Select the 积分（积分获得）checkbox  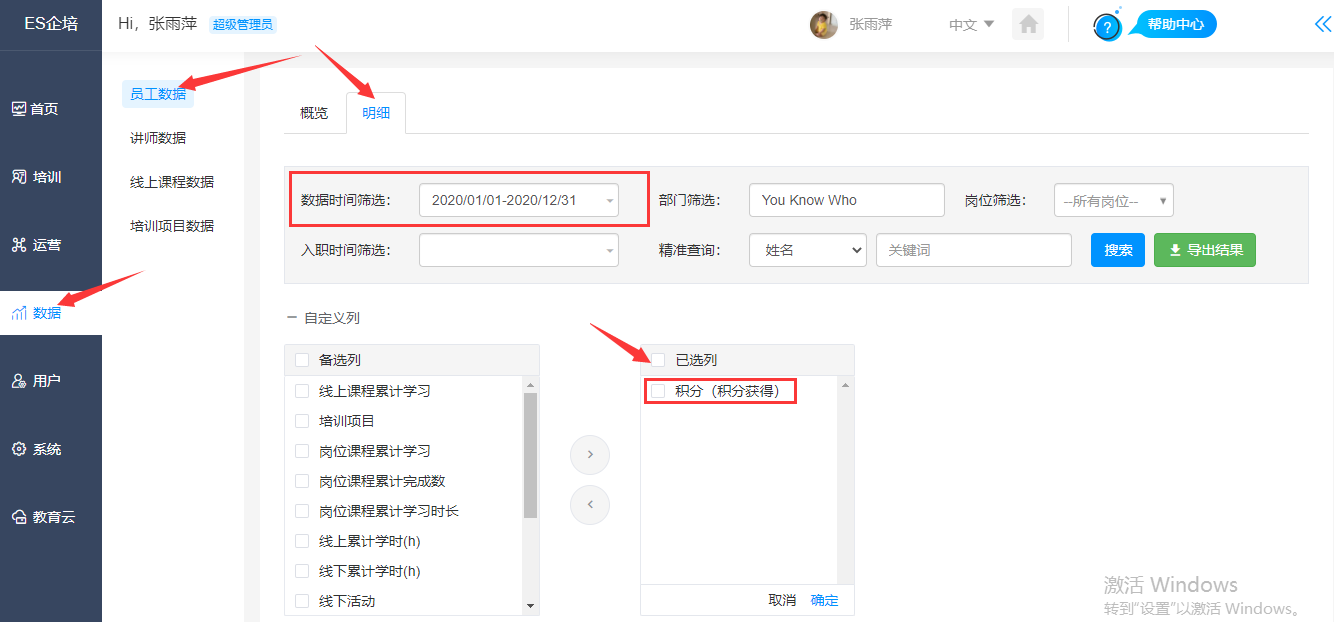[x=658, y=391]
